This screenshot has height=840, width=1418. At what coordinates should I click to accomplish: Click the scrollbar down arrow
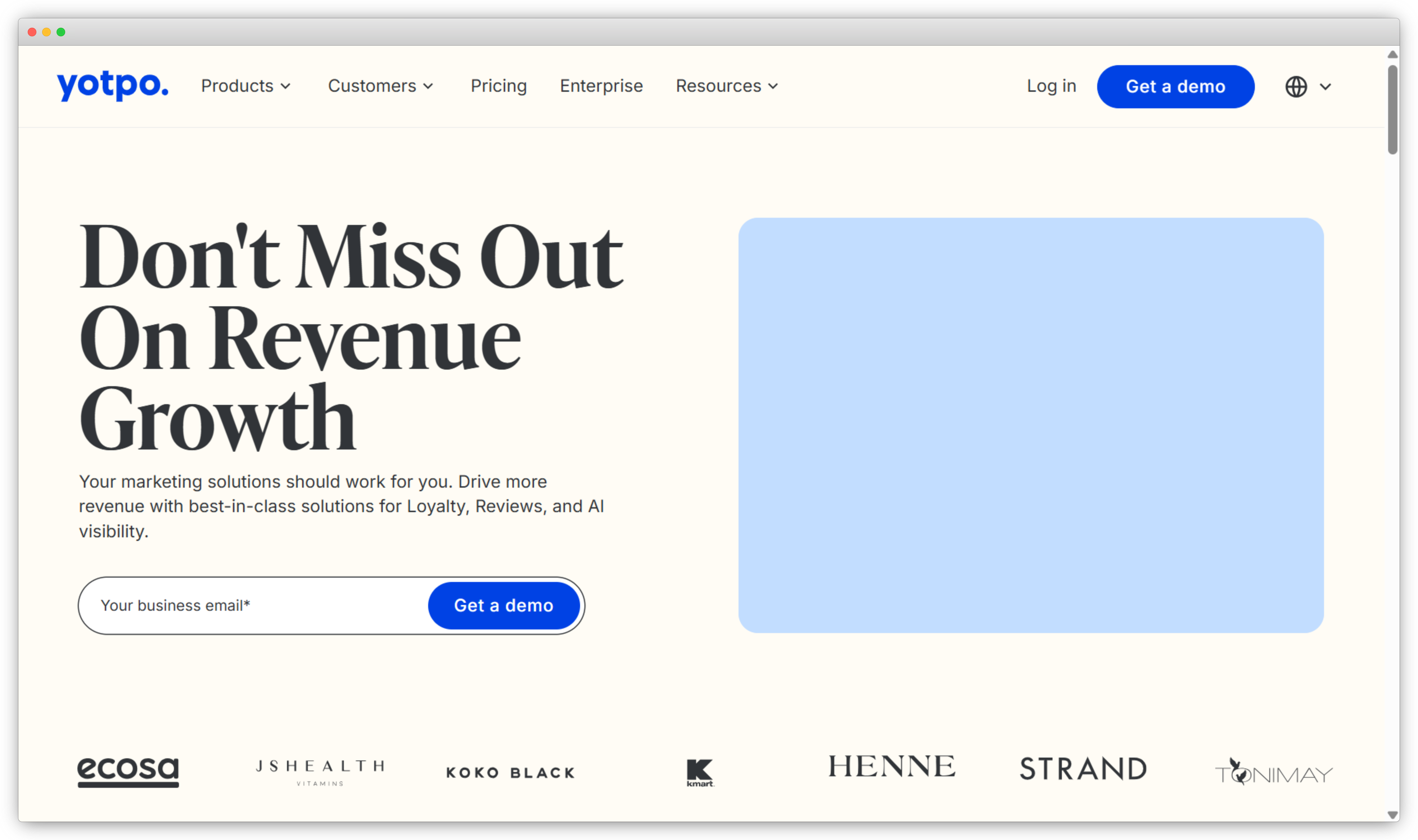tap(1392, 815)
